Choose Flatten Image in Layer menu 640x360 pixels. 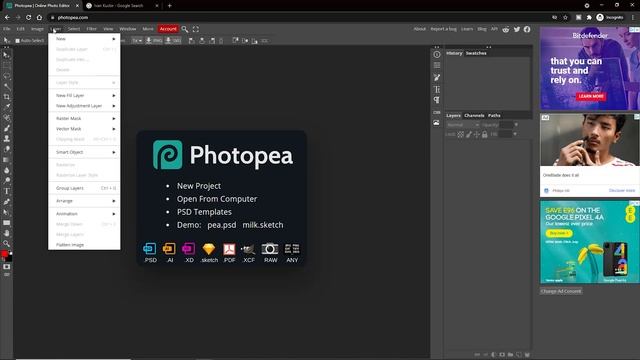tap(84, 244)
